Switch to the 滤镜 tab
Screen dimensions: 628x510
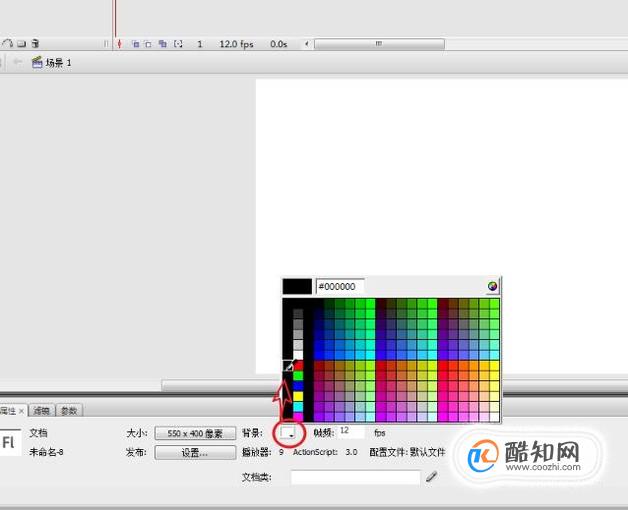pos(41,411)
